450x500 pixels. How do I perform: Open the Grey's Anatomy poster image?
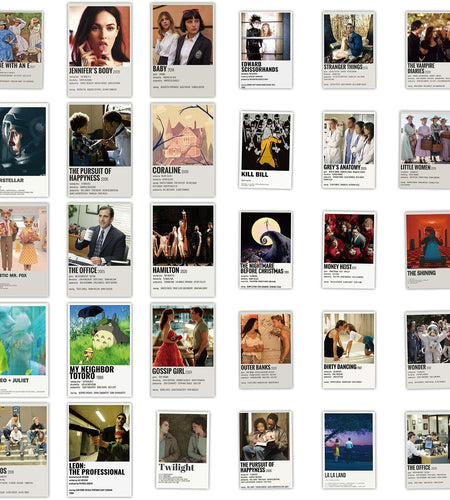click(349, 139)
